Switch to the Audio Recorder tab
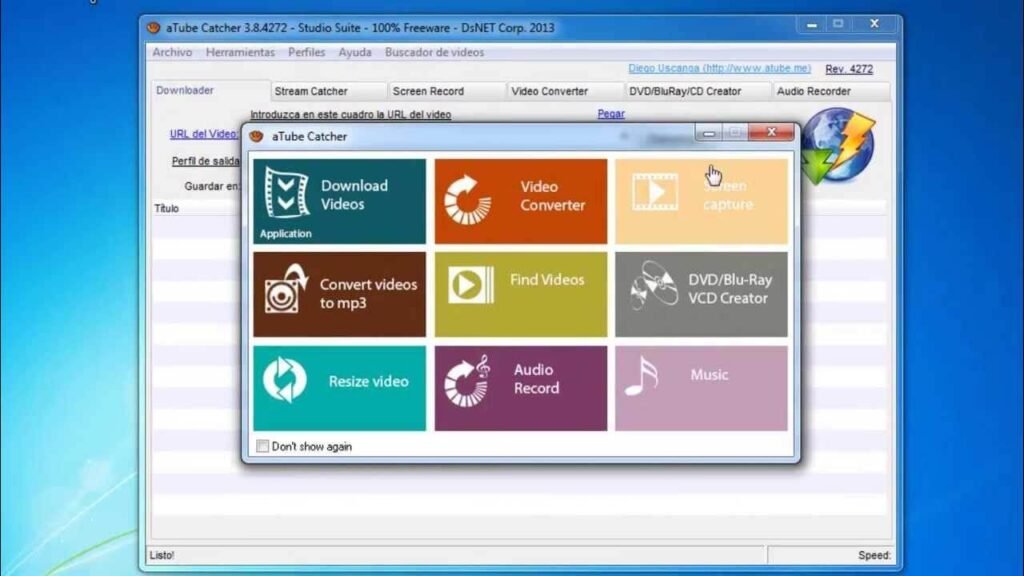This screenshot has height=576, width=1024. pyautogui.click(x=831, y=91)
